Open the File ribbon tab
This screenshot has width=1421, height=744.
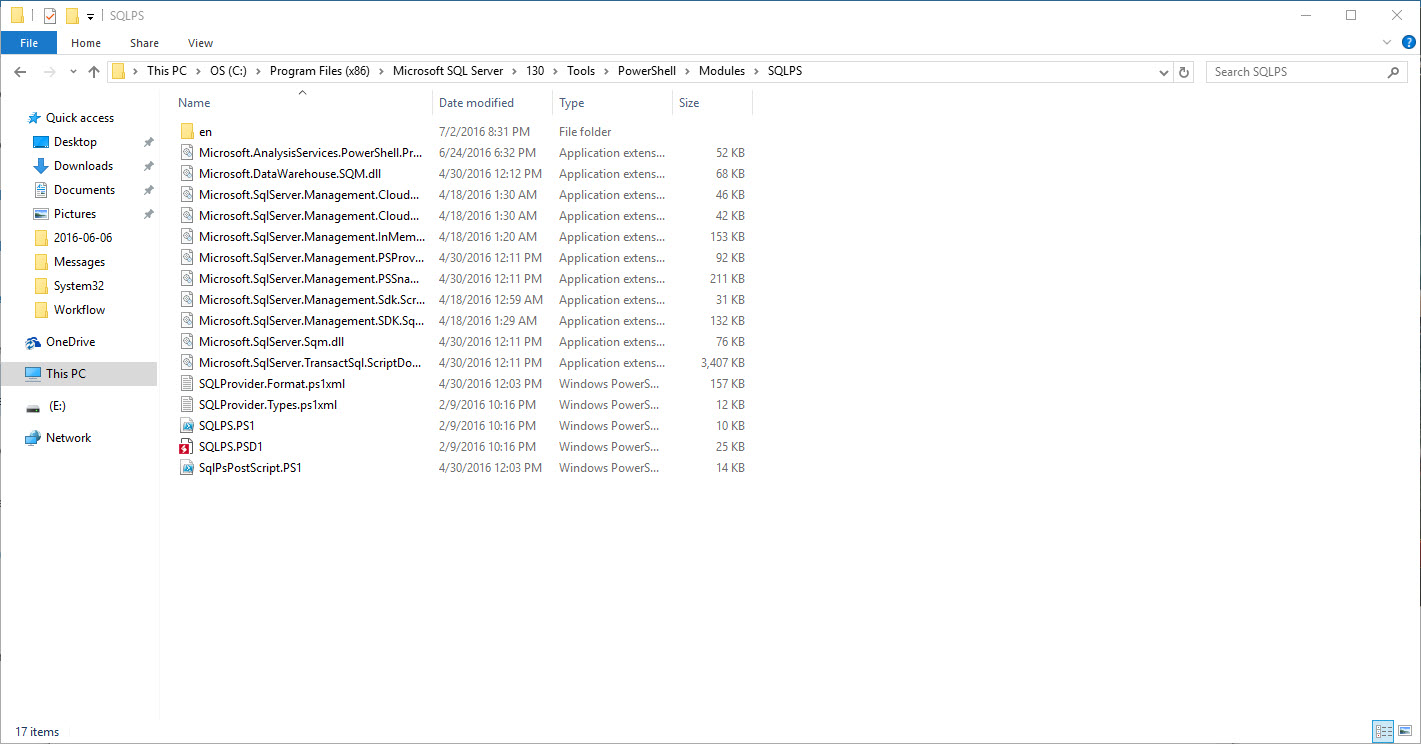pos(29,43)
